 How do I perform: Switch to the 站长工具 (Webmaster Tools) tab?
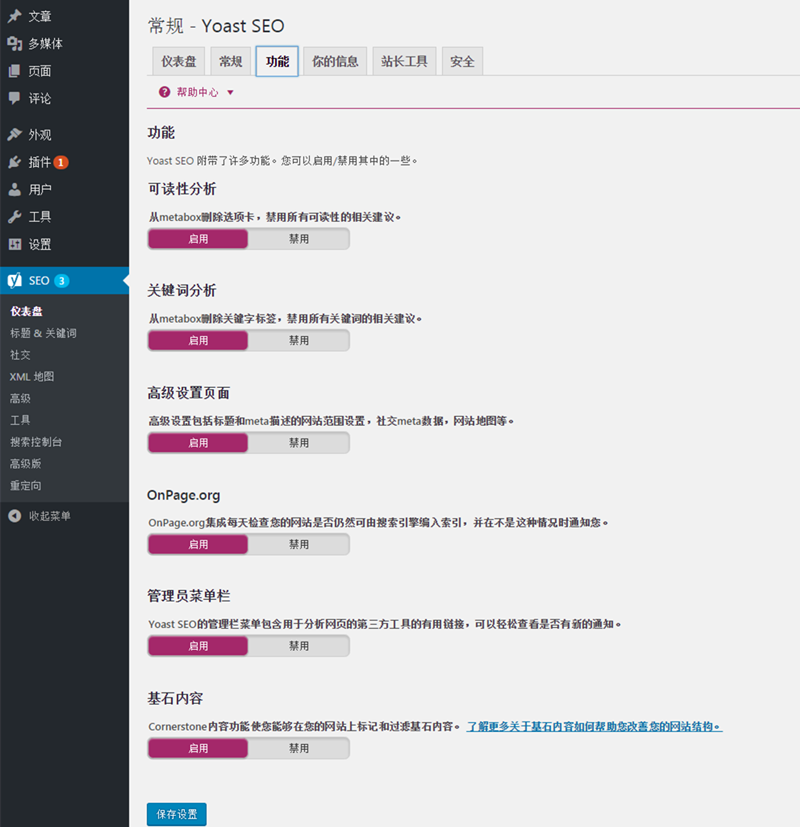click(404, 60)
